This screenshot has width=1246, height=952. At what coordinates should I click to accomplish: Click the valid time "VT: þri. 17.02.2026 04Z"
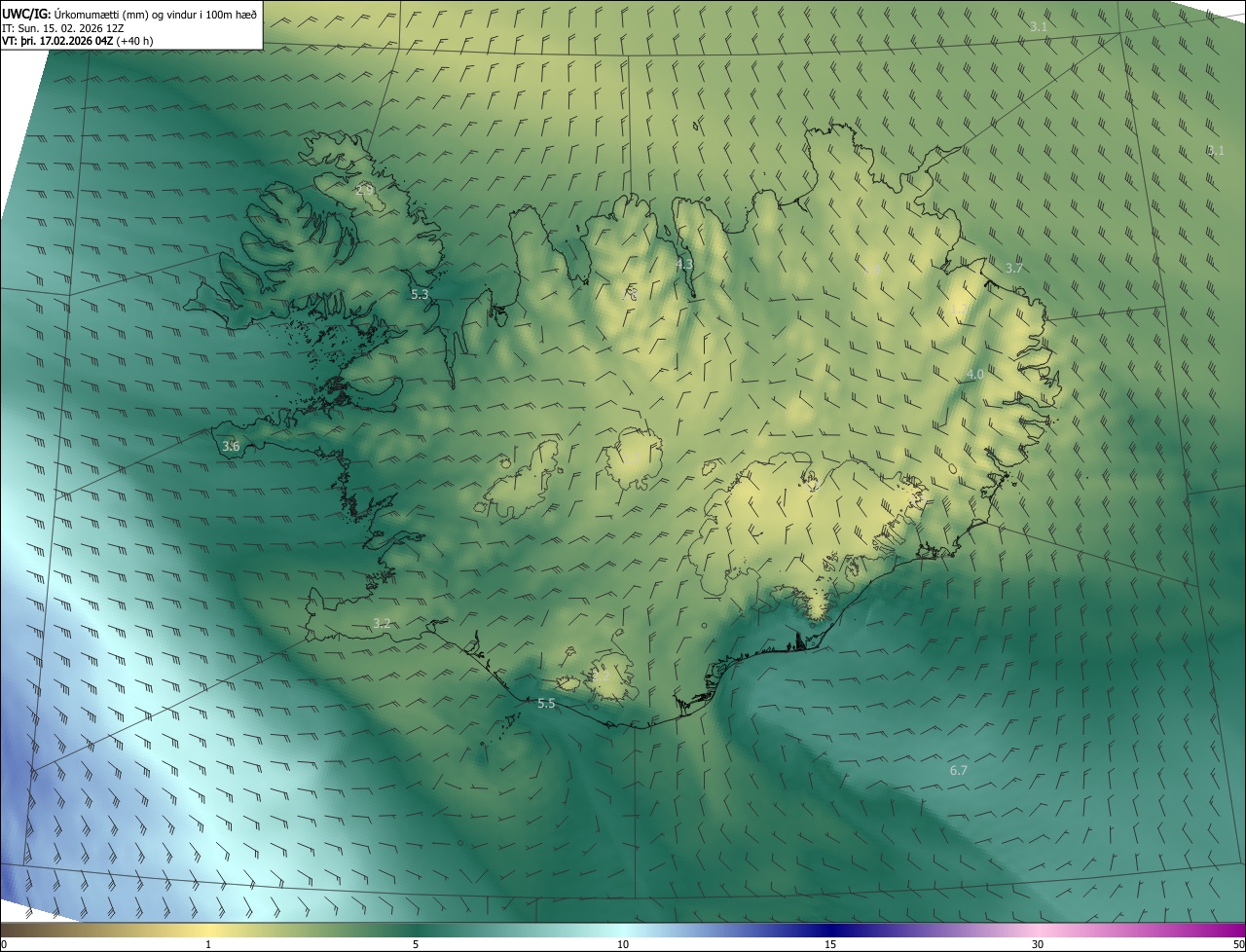click(x=57, y=41)
